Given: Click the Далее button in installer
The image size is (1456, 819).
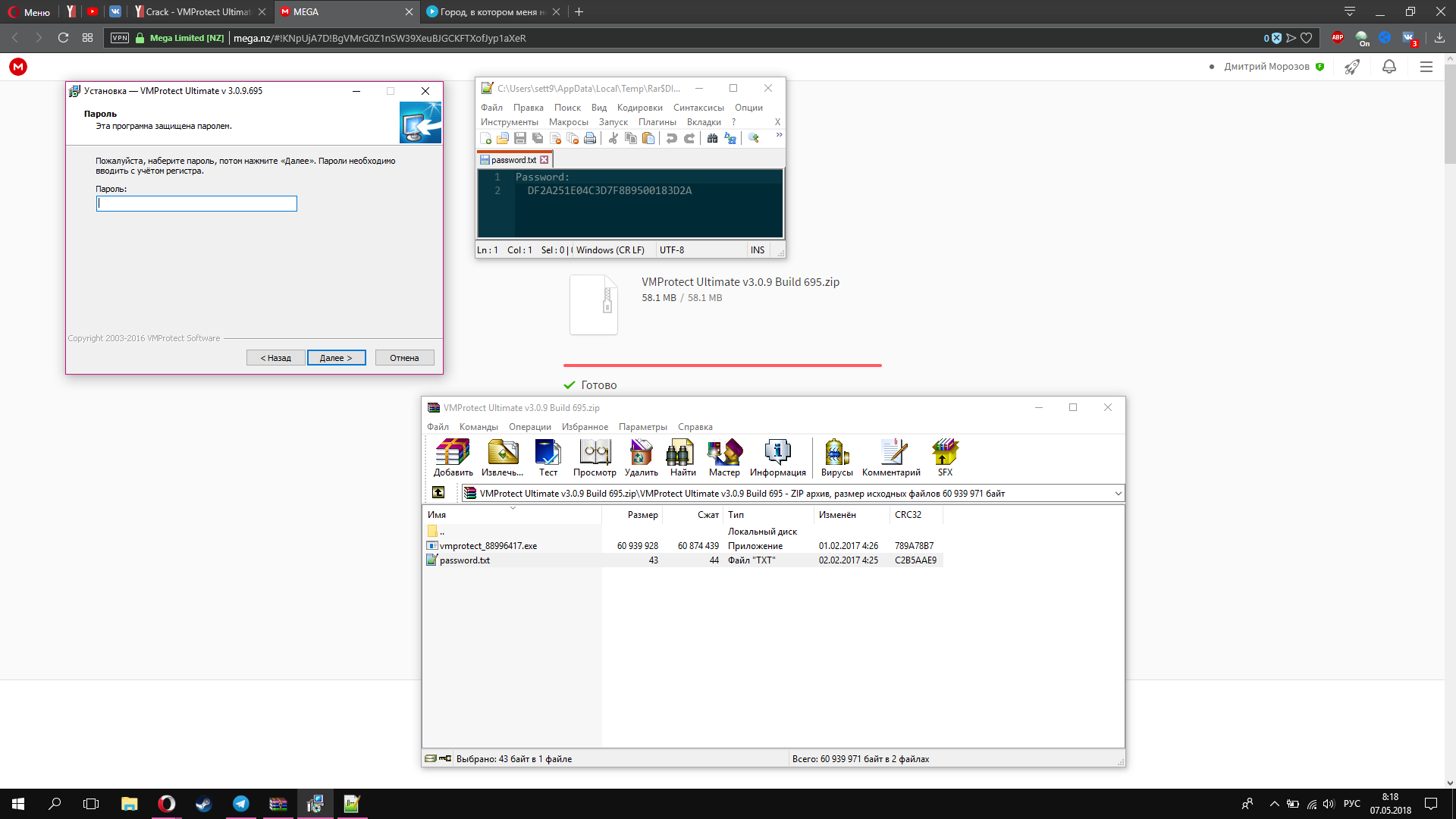Looking at the screenshot, I should pos(336,358).
